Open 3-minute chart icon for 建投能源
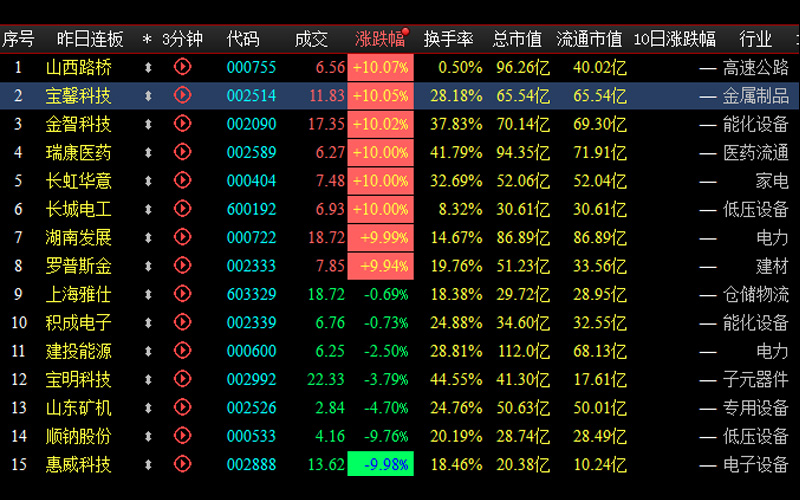The width and height of the screenshot is (800, 500). point(182,351)
